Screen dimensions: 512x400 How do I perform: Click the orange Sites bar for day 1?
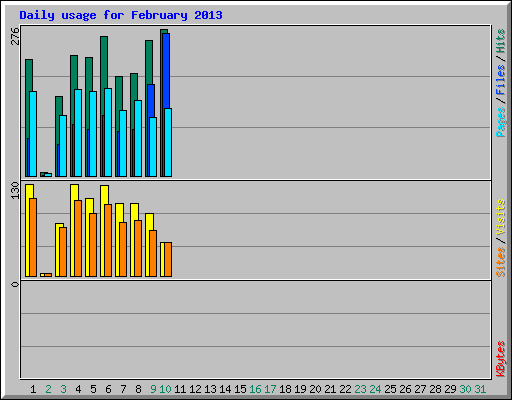click(33, 237)
